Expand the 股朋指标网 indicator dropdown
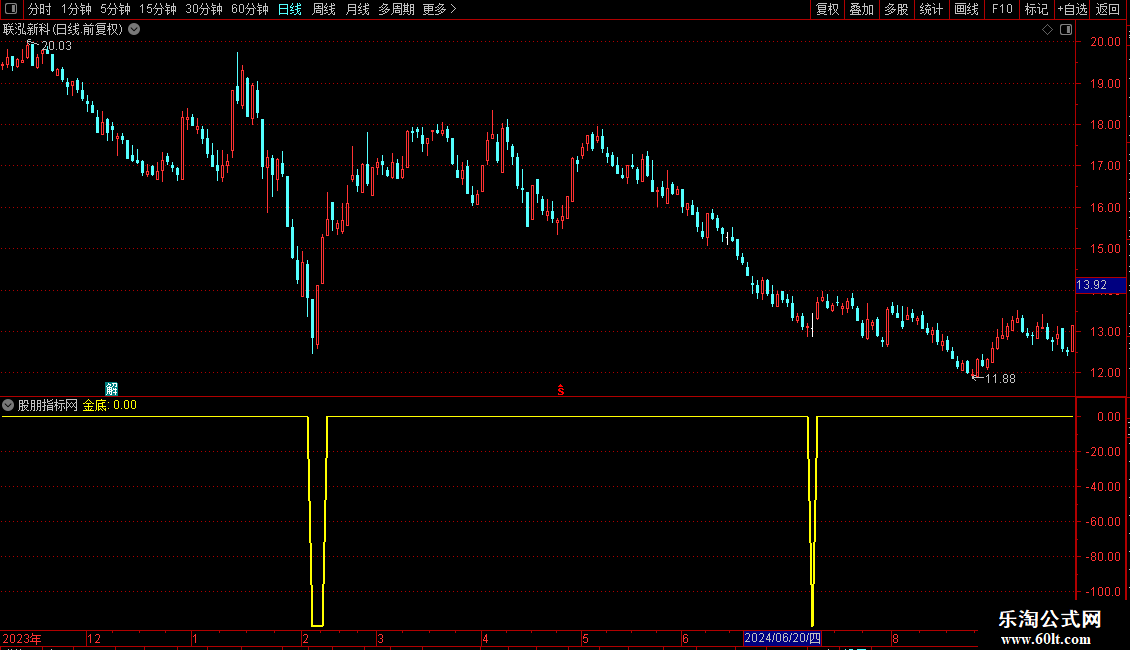 8,405
